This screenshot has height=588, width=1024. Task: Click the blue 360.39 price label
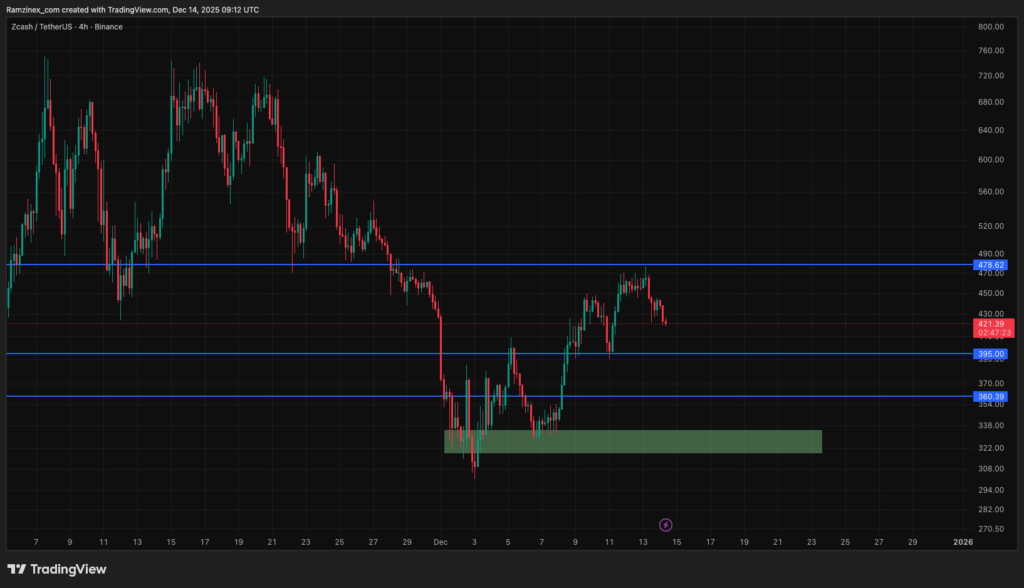(x=992, y=397)
